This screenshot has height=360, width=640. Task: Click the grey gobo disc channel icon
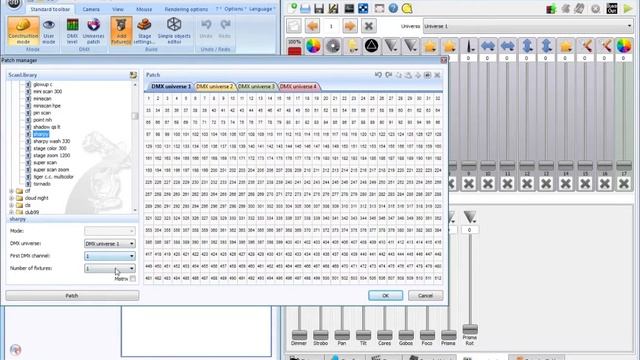(333, 46)
